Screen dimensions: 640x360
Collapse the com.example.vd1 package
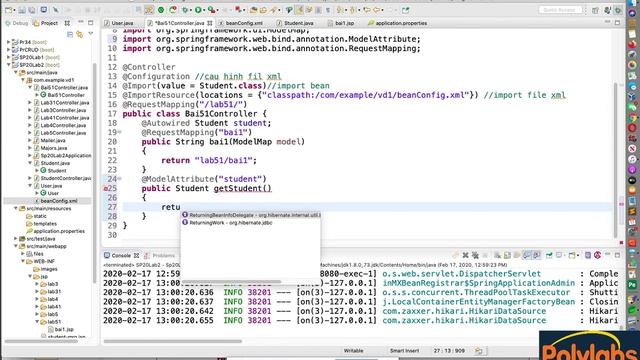click(23, 80)
